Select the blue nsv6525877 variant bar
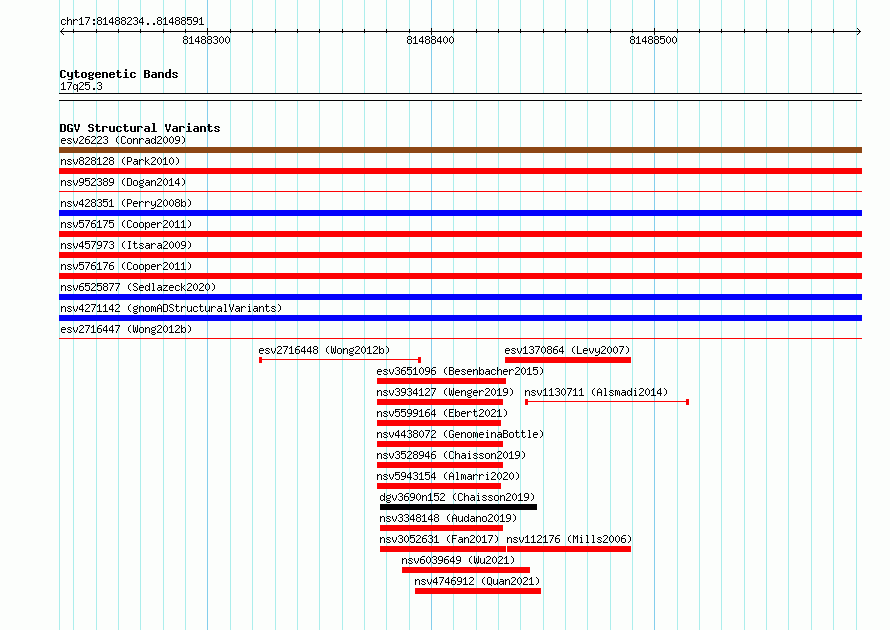Image resolution: width=890 pixels, height=630 pixels. 460,297
